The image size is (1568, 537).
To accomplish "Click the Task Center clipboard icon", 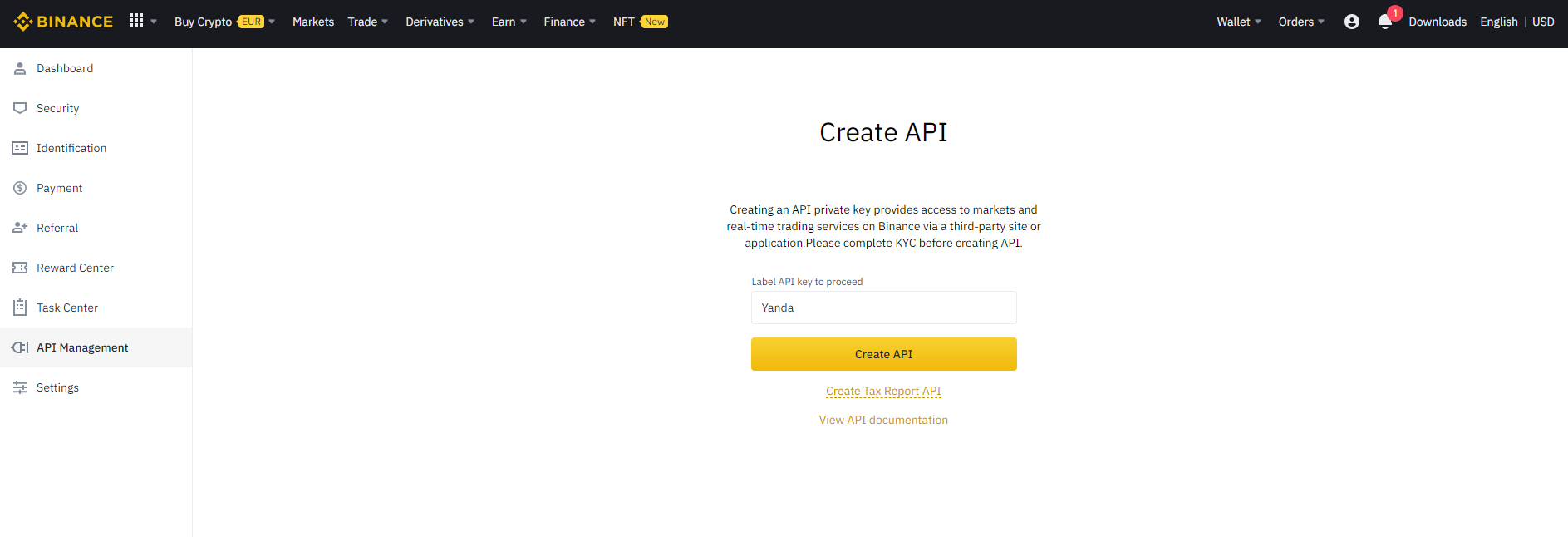I will pos(20,308).
